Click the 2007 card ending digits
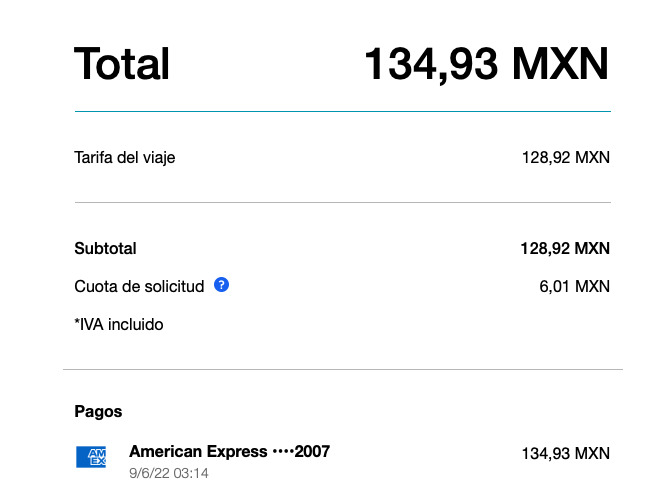Viewport: 659px width, 497px height. pyautogui.click(x=312, y=452)
